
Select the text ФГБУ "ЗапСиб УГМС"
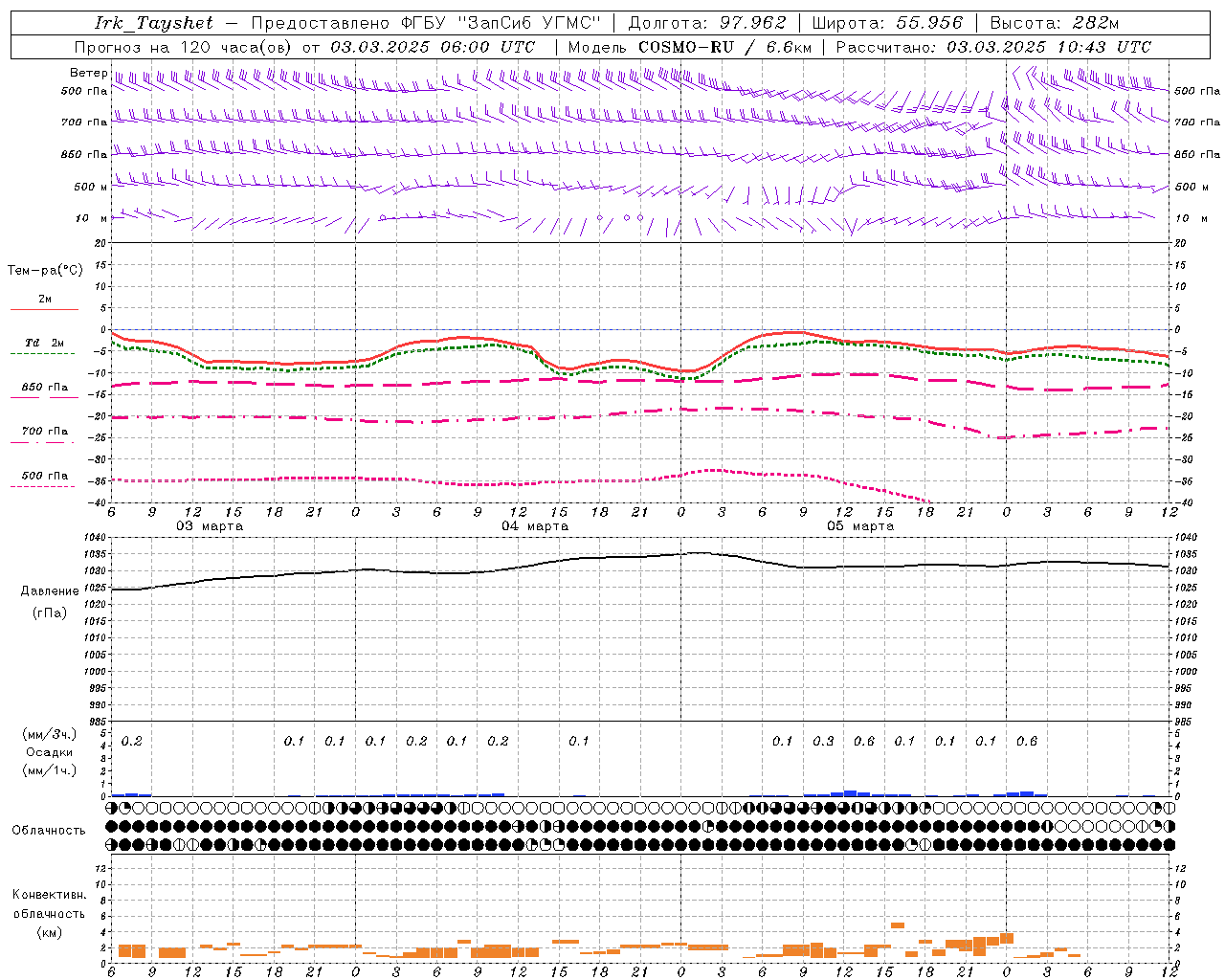click(x=501, y=23)
